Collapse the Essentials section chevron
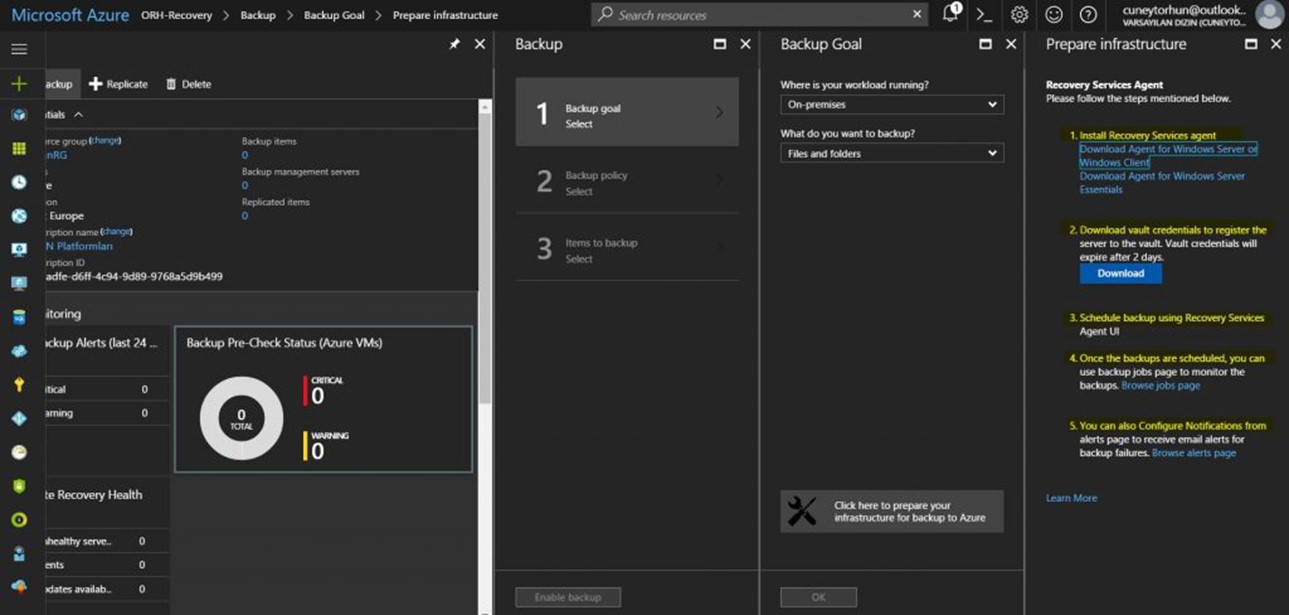The image size is (1289, 615). point(78,115)
